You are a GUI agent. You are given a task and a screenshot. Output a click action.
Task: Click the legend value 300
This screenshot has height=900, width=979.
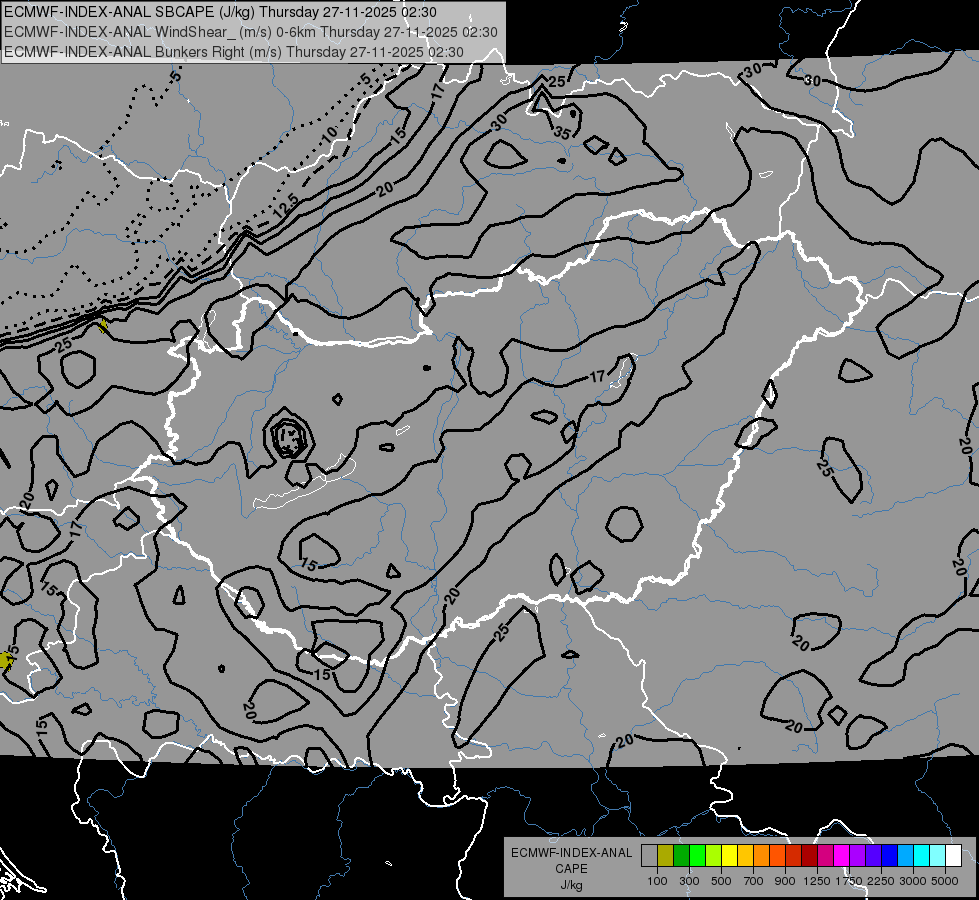689,881
